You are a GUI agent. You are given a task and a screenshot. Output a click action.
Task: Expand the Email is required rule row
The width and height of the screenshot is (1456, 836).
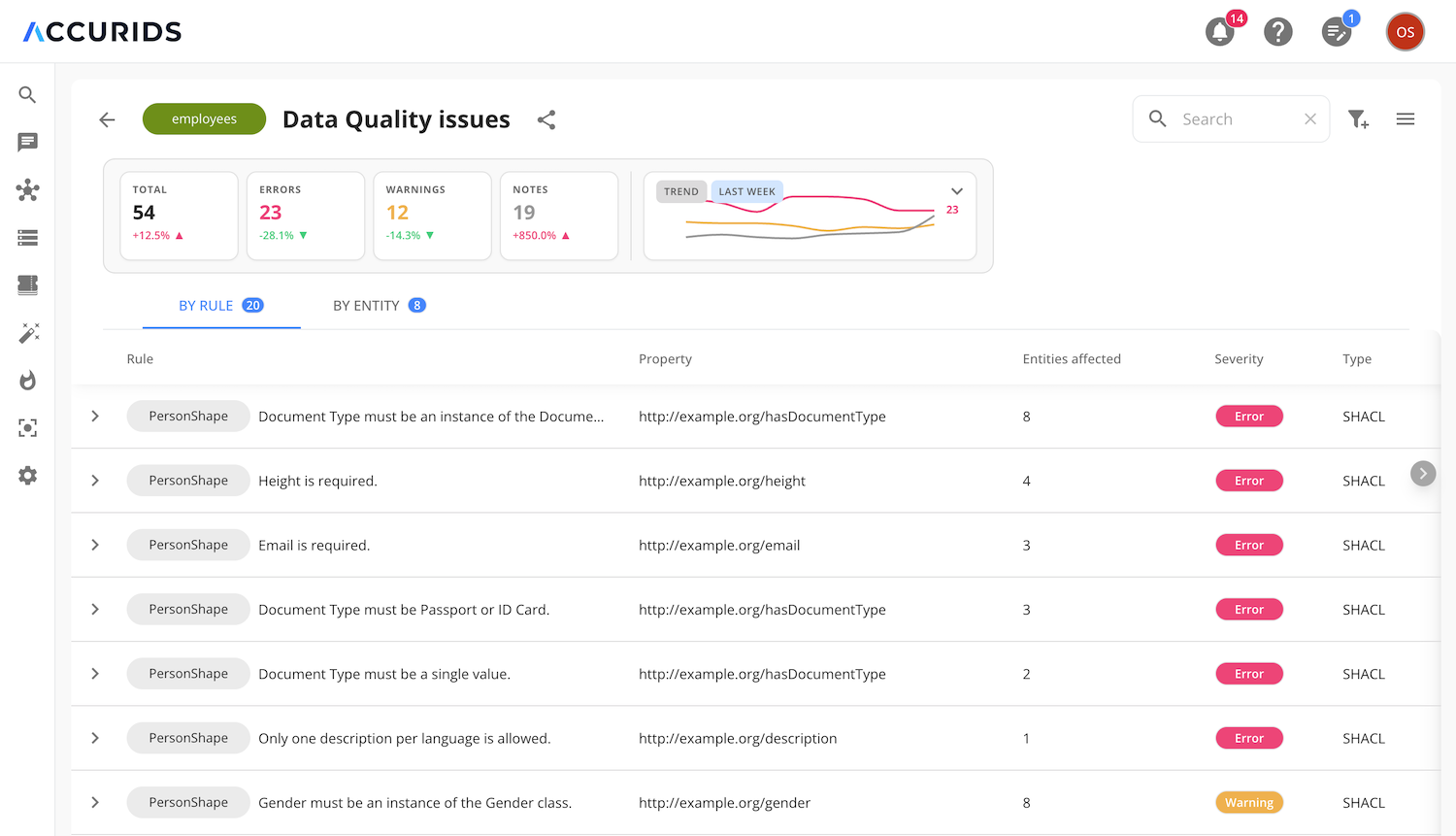(x=94, y=545)
